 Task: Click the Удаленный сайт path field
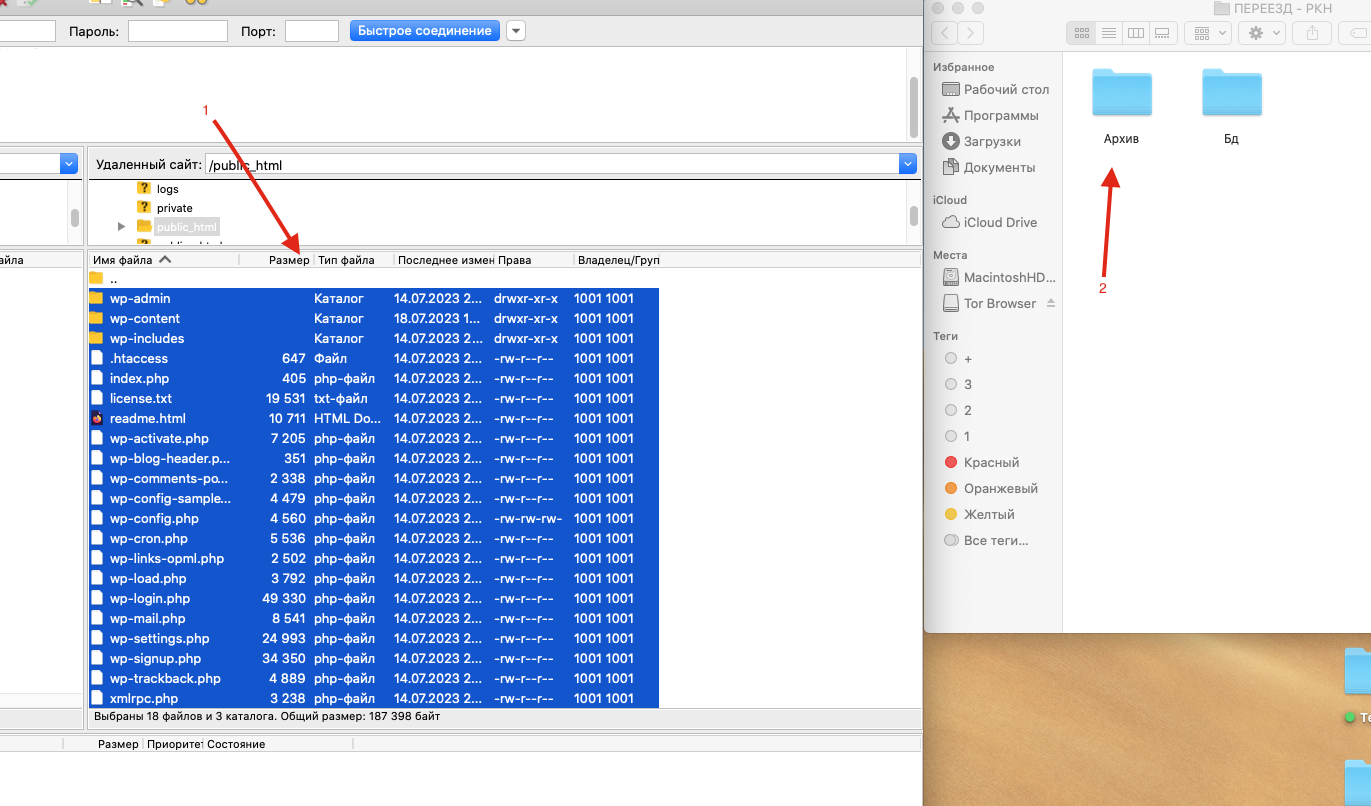click(x=551, y=164)
